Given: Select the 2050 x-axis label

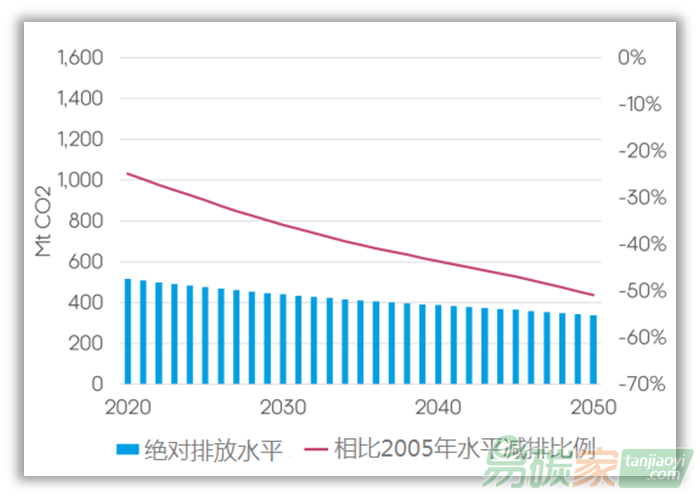Looking at the screenshot, I should coord(594,408).
